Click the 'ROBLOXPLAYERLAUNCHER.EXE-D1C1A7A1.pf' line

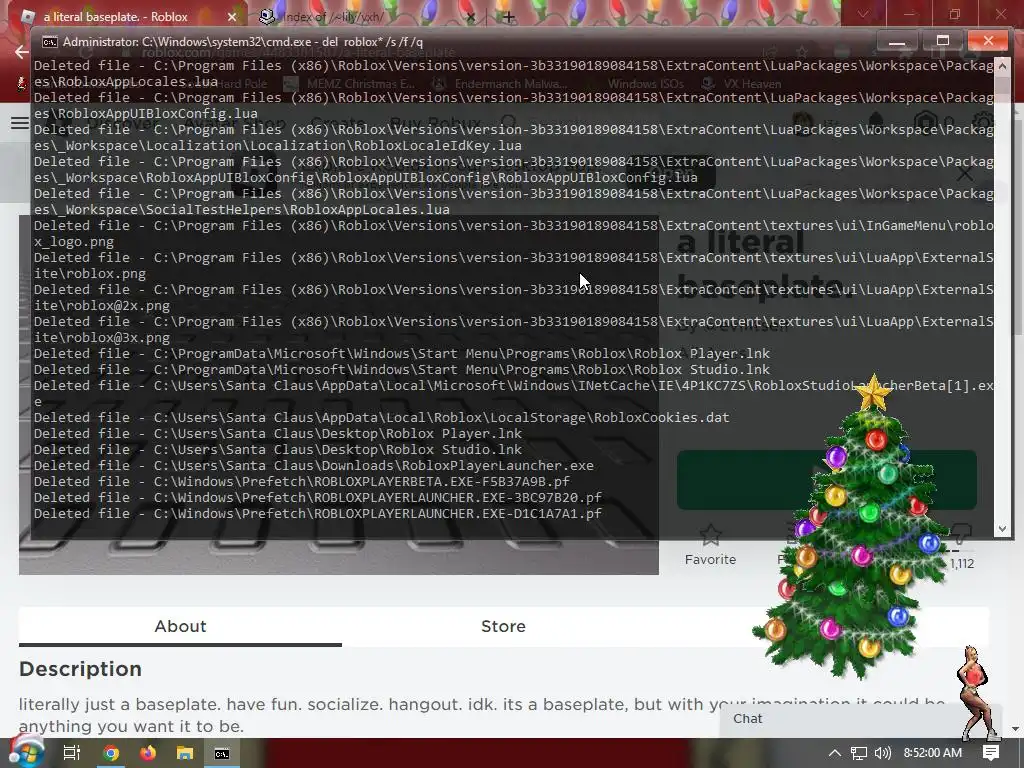[x=317, y=513]
